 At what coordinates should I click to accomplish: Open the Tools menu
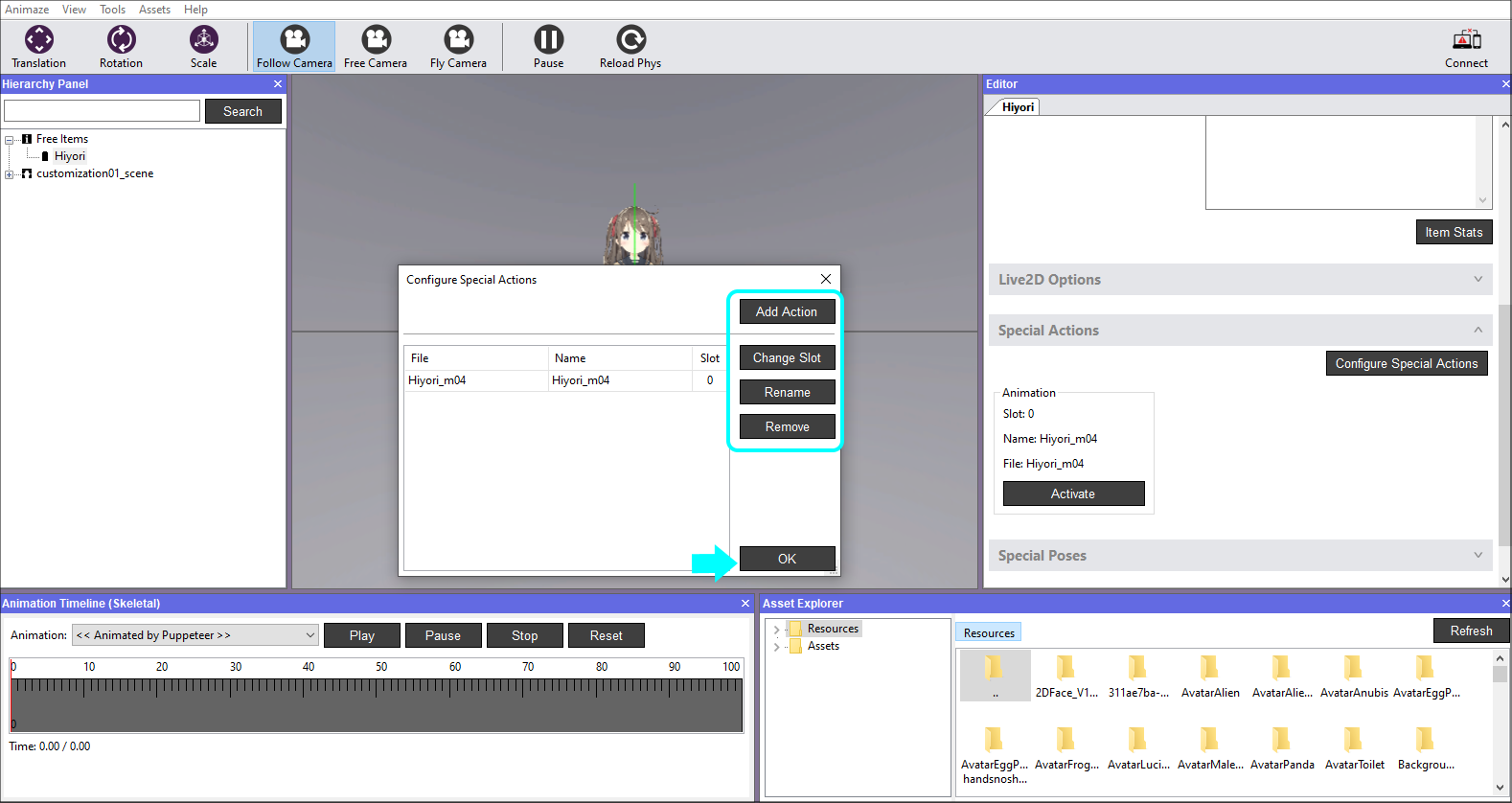pos(113,10)
